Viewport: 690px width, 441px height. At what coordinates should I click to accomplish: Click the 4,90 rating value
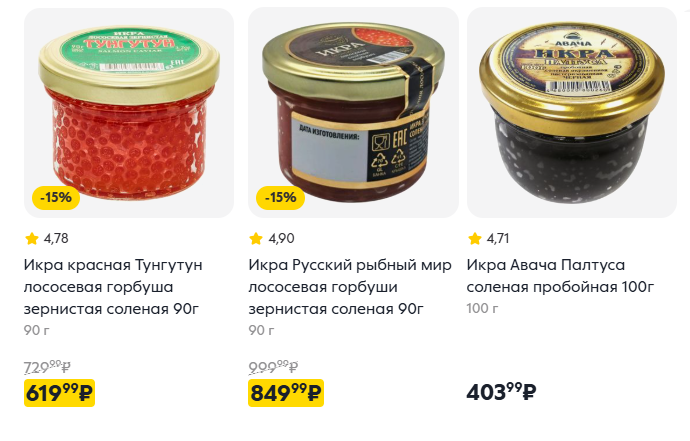point(281,239)
